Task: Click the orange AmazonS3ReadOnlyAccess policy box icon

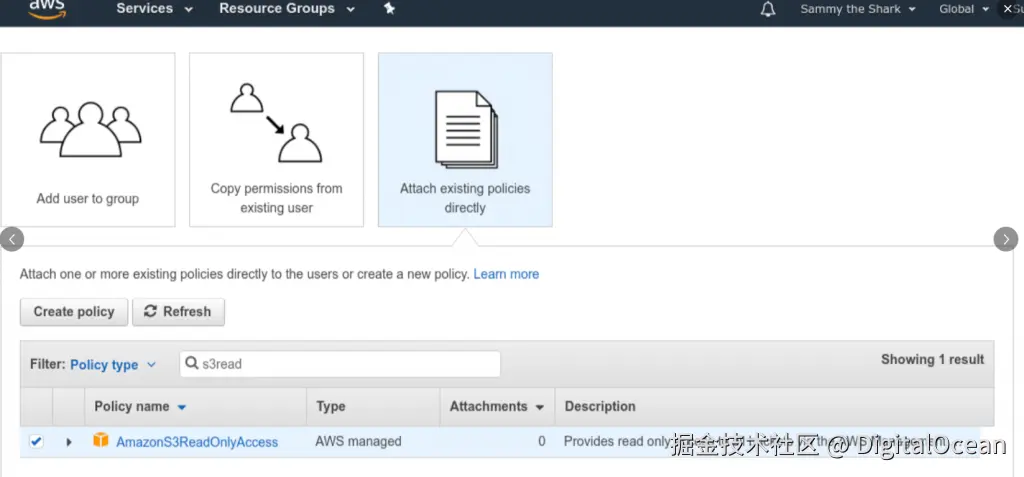Action: point(100,441)
